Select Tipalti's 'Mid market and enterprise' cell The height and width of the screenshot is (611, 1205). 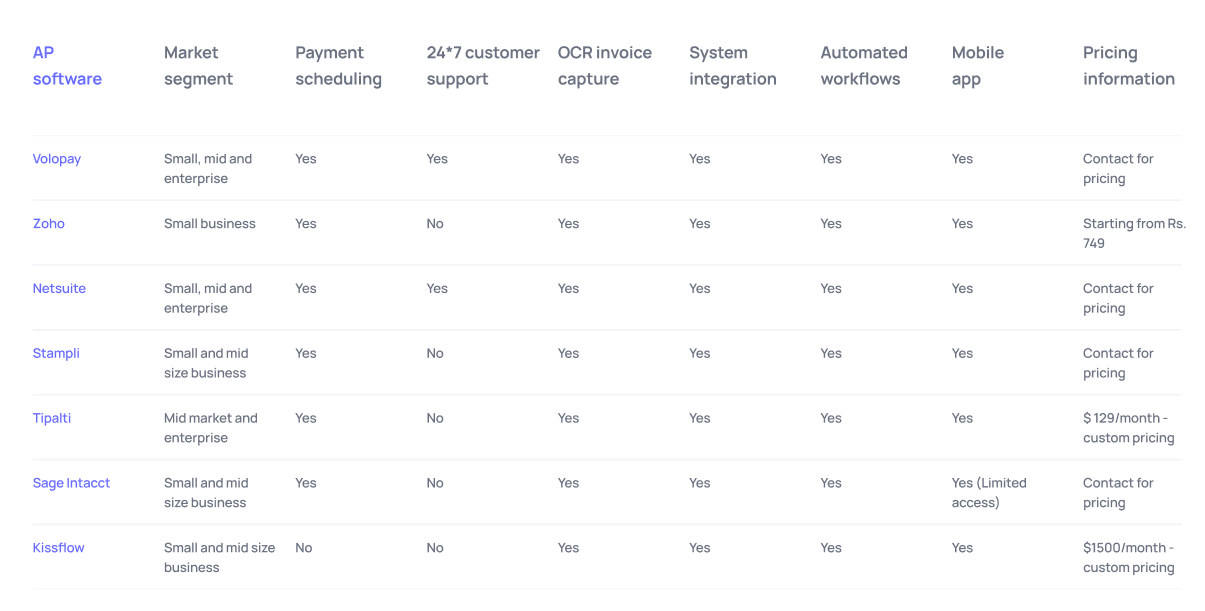click(x=211, y=428)
